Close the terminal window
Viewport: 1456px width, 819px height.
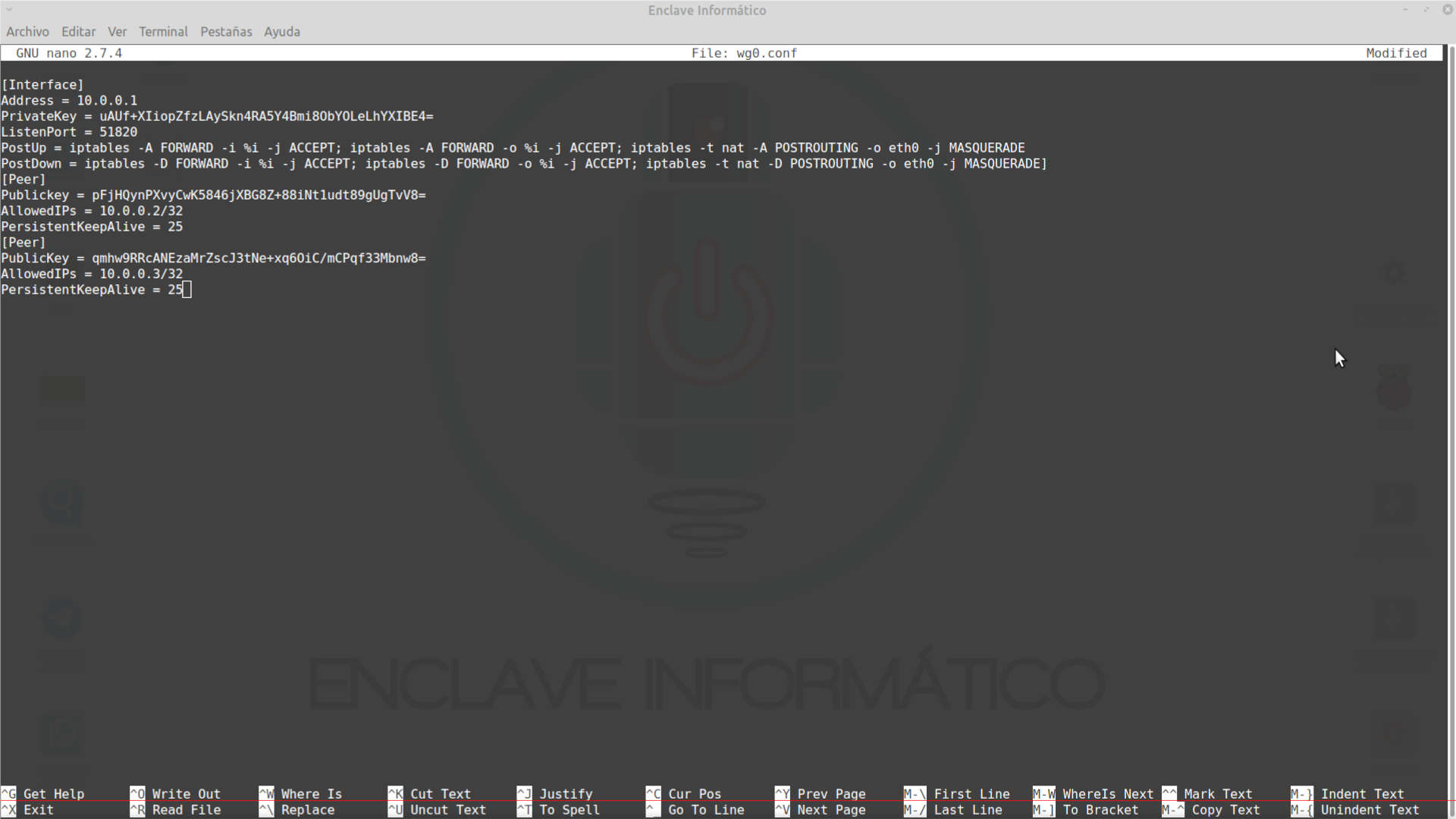[x=1447, y=10]
